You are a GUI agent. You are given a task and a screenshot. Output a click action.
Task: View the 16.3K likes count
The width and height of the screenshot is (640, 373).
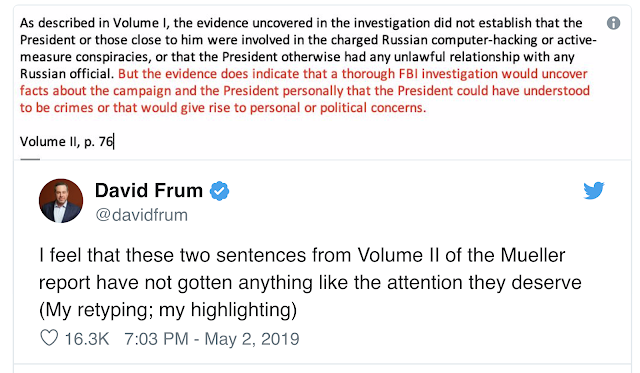[87, 339]
